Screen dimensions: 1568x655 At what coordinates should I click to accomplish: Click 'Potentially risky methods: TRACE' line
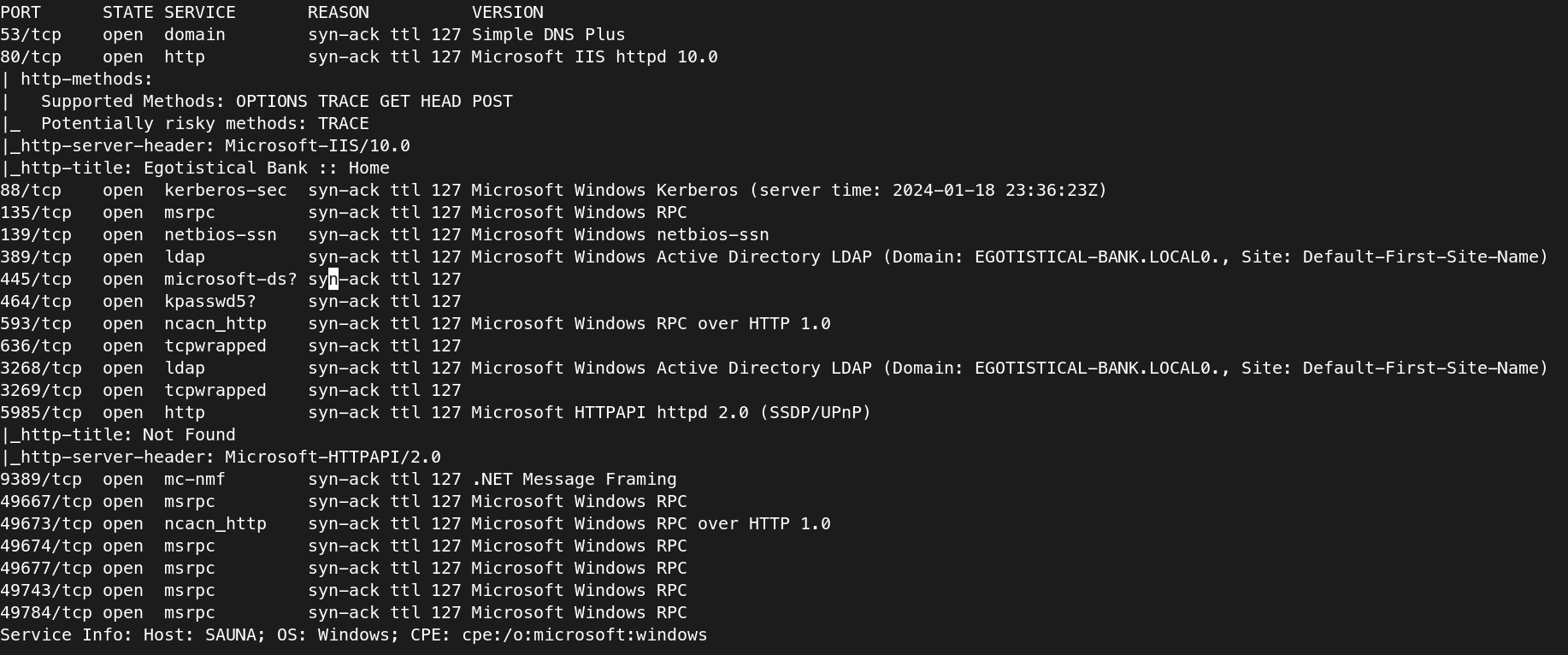pyautogui.click(x=205, y=124)
